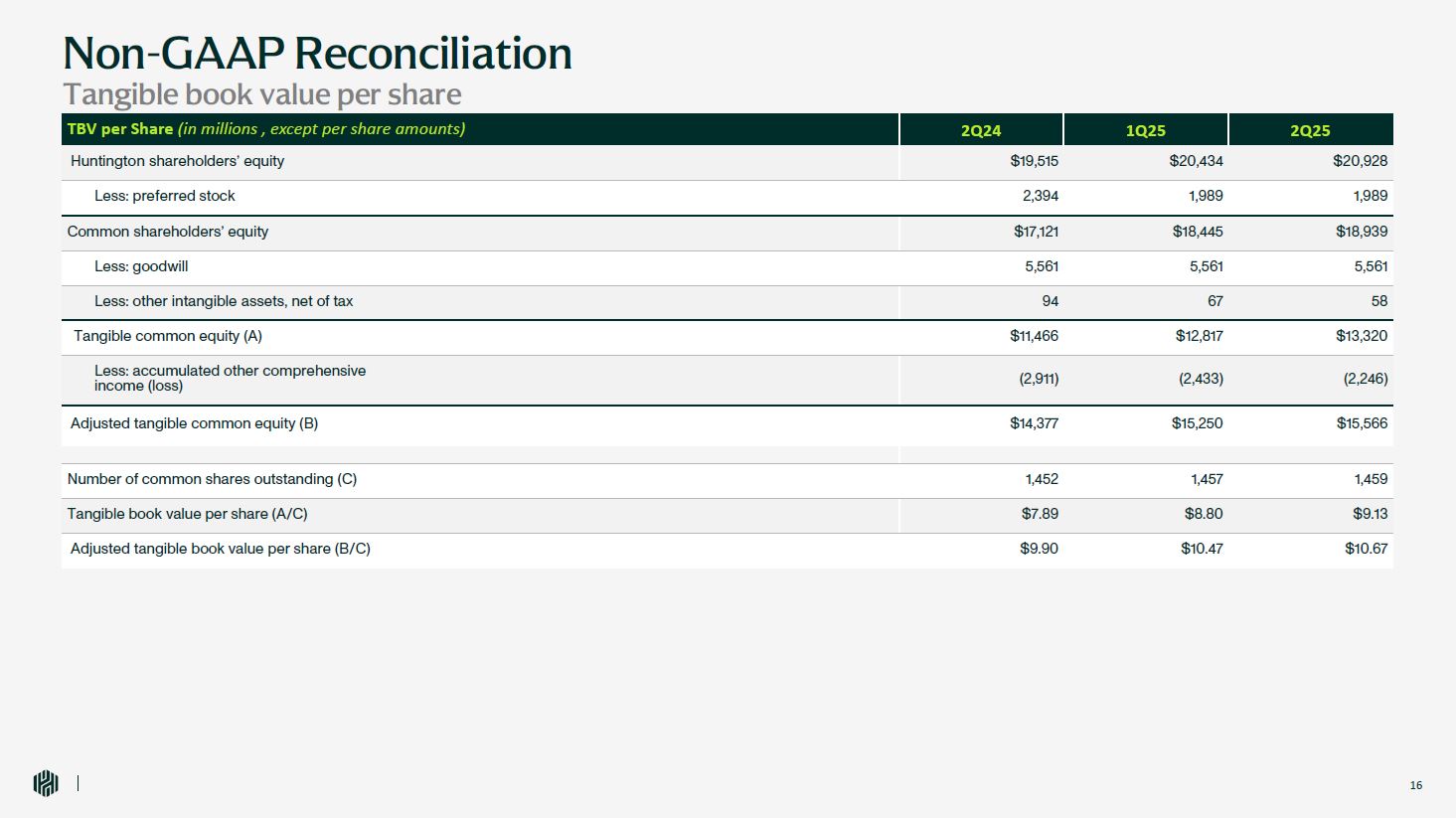This screenshot has height=818, width=1456.
Task: Click the accumulated other comprehensive income label
Action: pyautogui.click(x=230, y=378)
